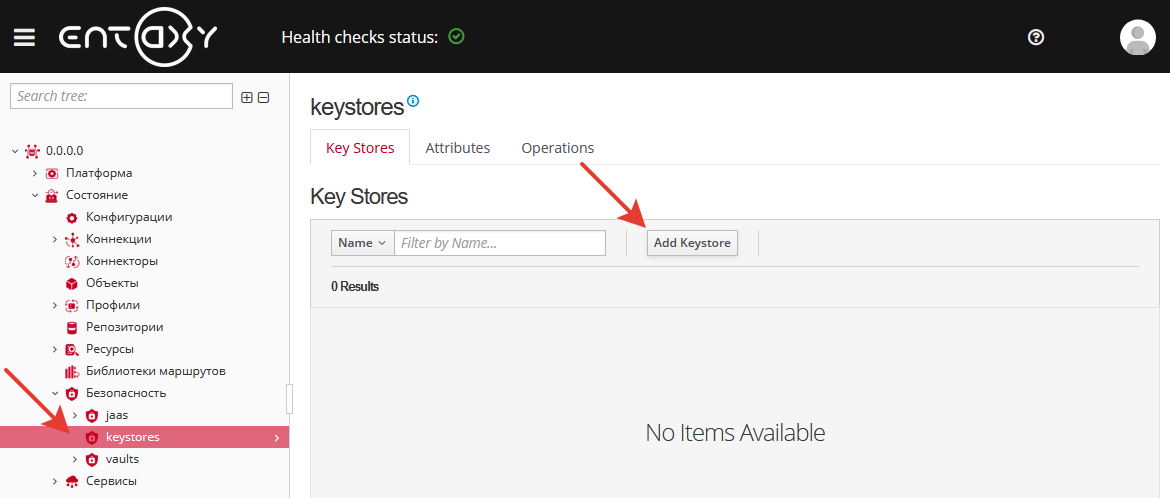This screenshot has width=1170, height=498.
Task: Expand the vaults tree node
Action: coord(74,459)
